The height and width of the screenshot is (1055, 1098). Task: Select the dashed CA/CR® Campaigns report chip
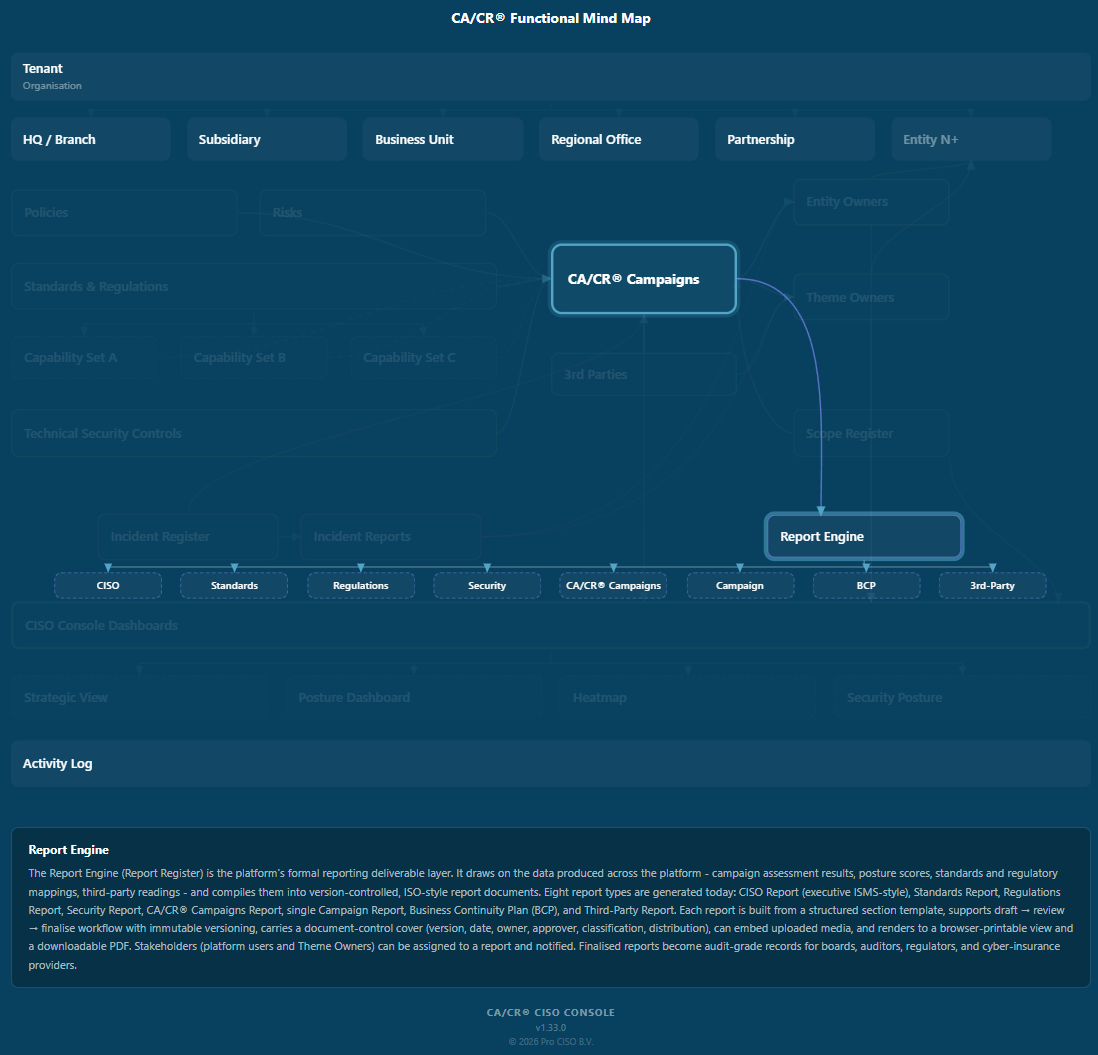pos(613,586)
